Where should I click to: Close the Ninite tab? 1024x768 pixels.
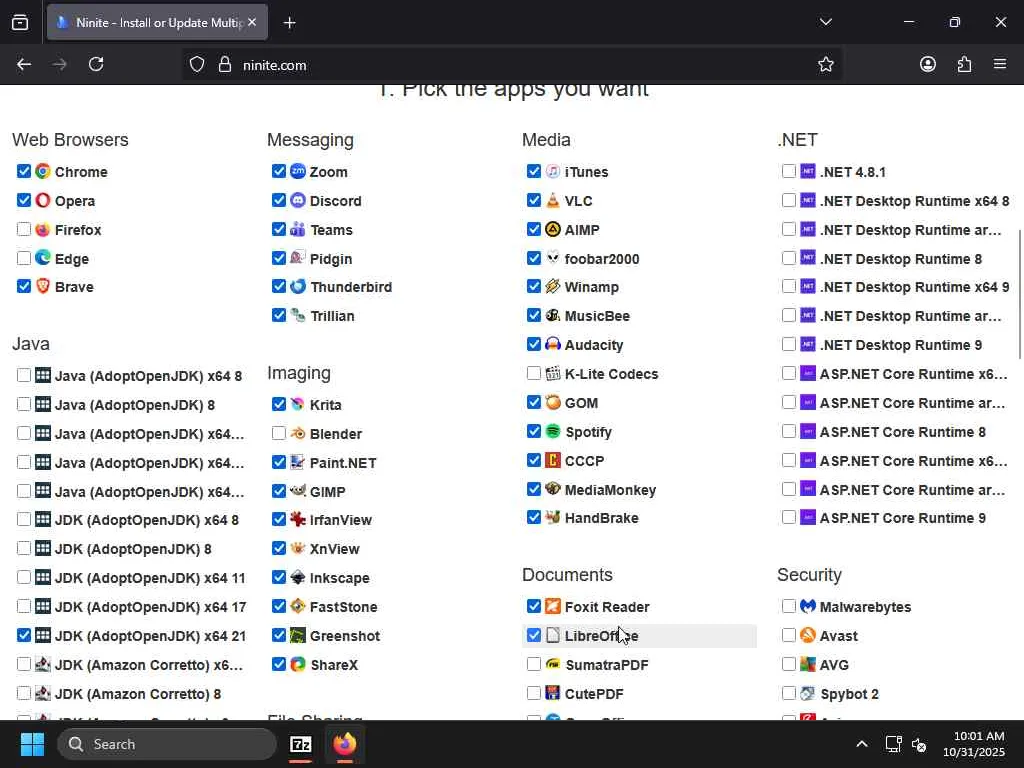point(252,22)
